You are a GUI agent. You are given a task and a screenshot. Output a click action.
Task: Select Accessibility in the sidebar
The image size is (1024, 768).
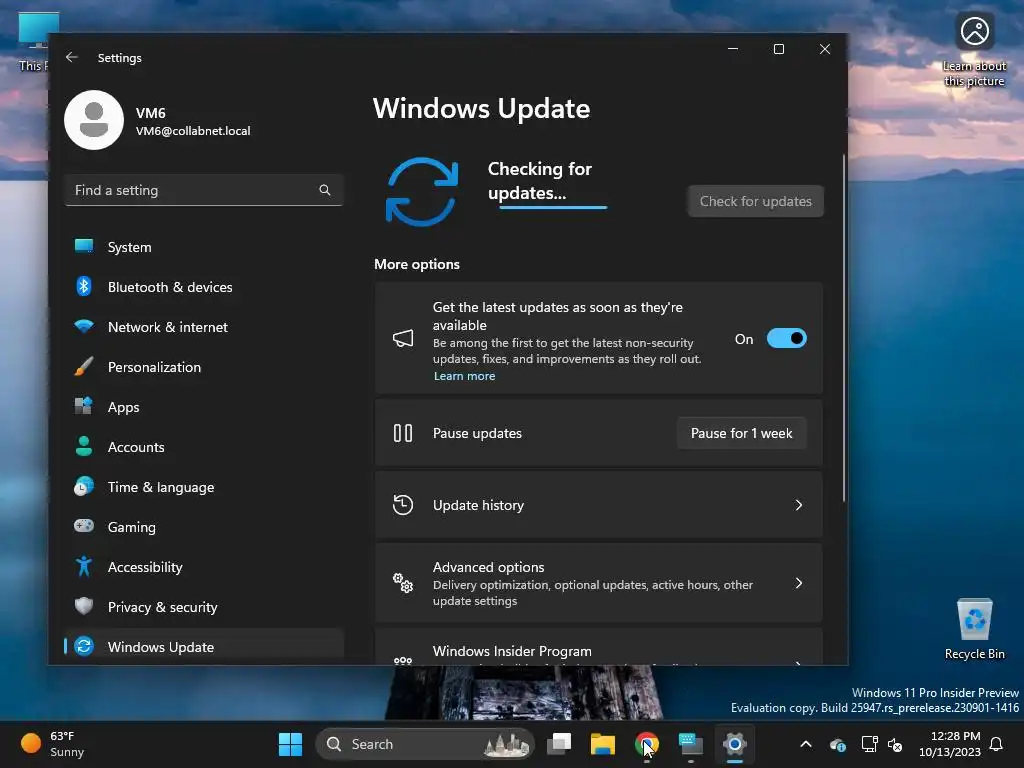click(x=204, y=567)
